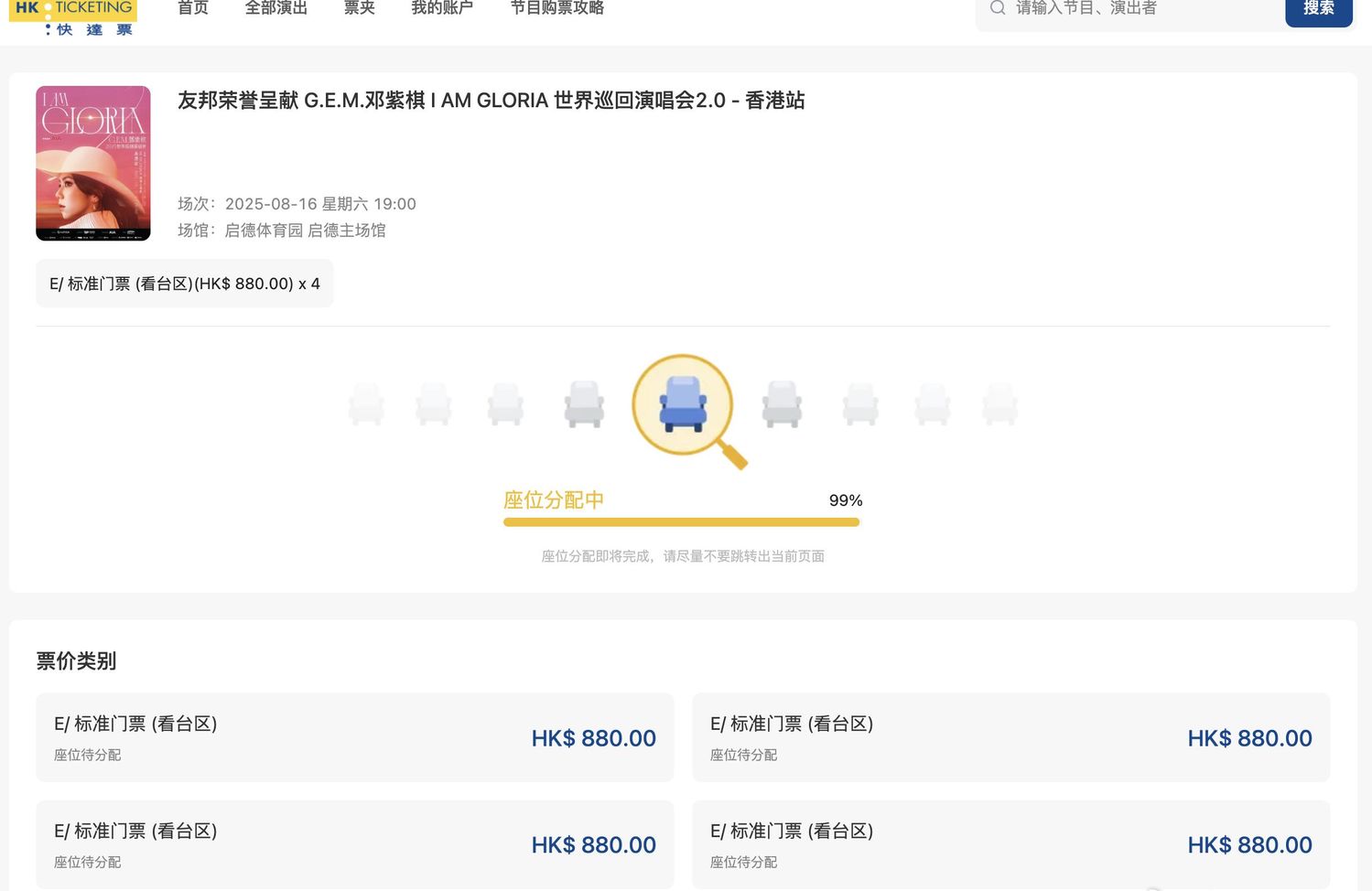The image size is (1372, 891).
Task: Select the top-left HK$ 880.00 ticket card
Action: click(355, 737)
